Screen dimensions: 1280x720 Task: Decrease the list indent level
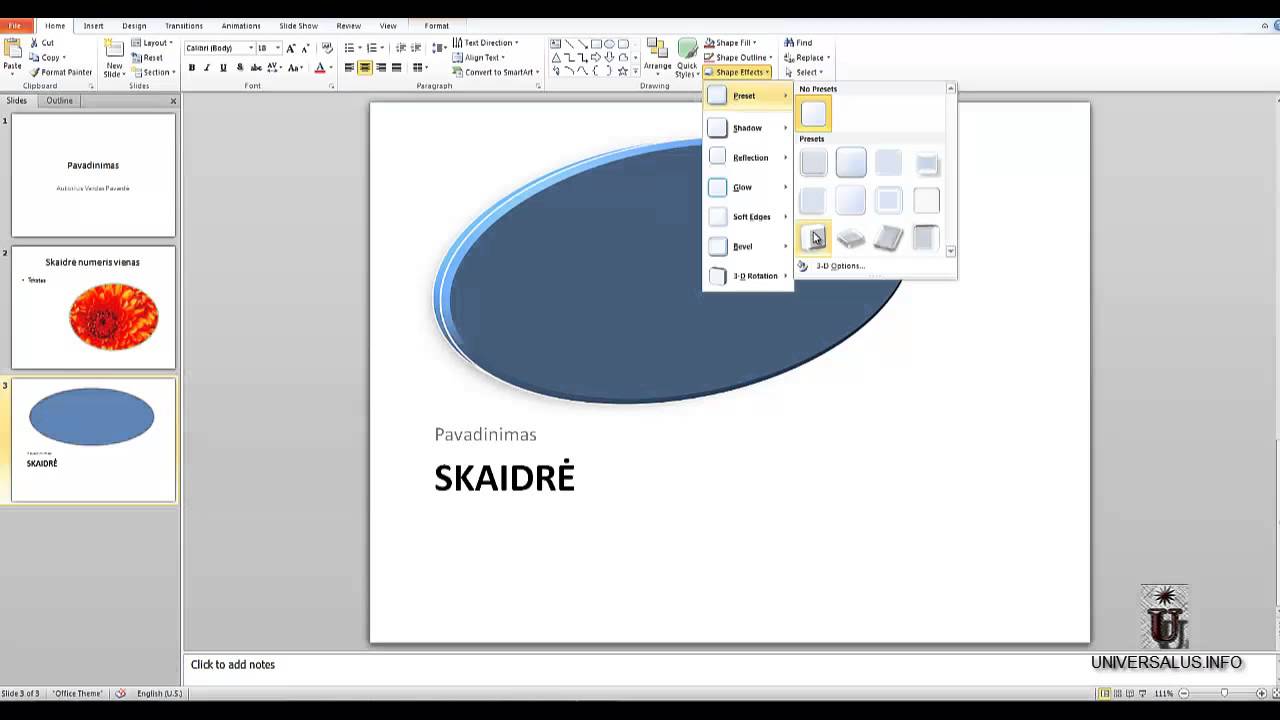pos(401,48)
